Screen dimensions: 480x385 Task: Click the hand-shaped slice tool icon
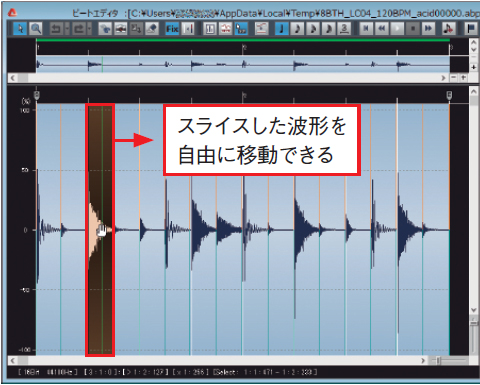pos(105,29)
